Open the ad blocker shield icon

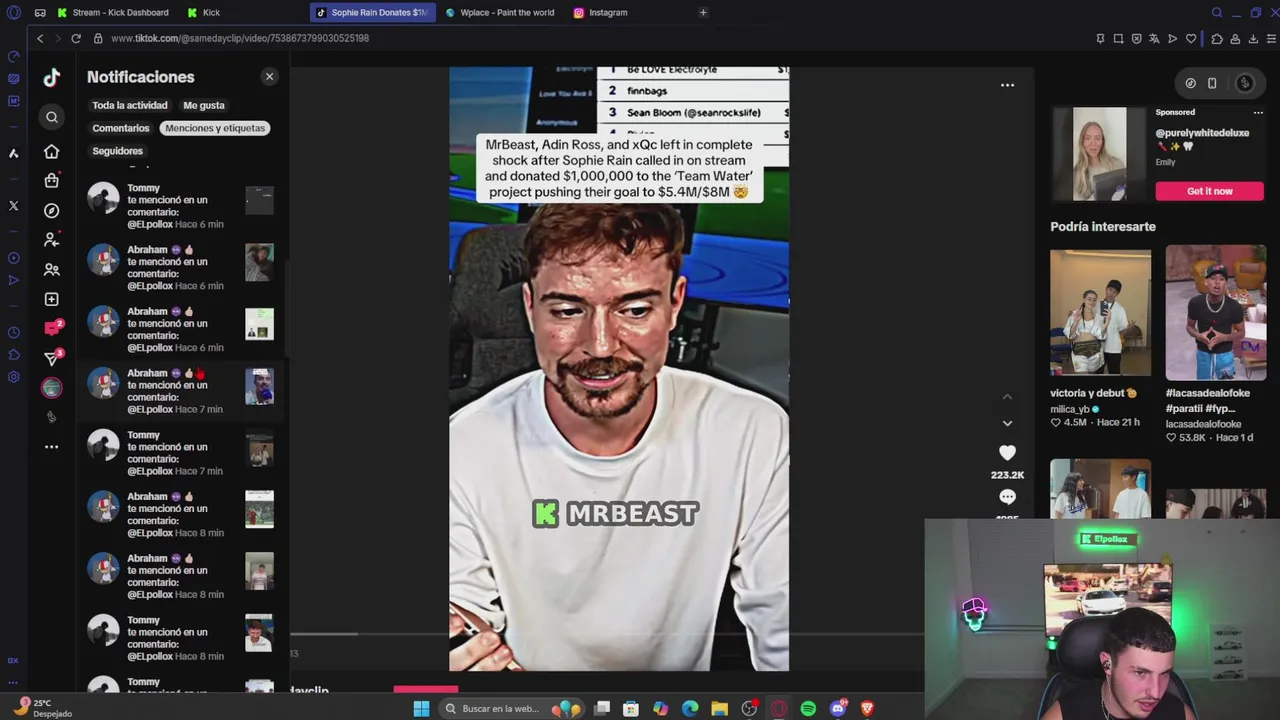point(1136,39)
